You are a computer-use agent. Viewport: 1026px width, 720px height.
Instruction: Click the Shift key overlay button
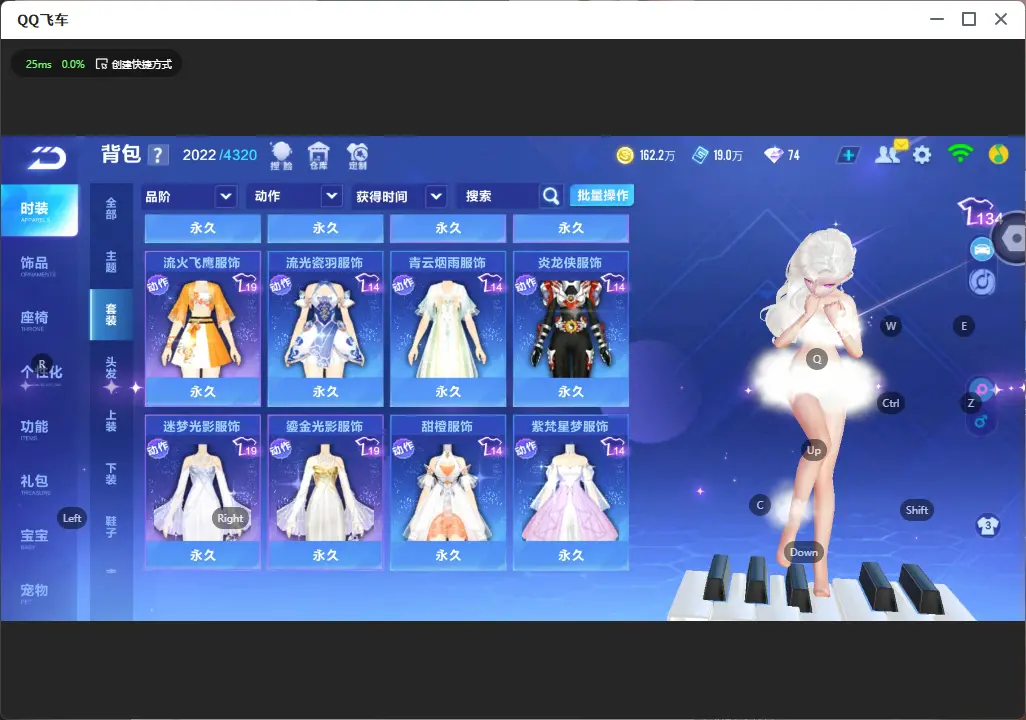[917, 510]
